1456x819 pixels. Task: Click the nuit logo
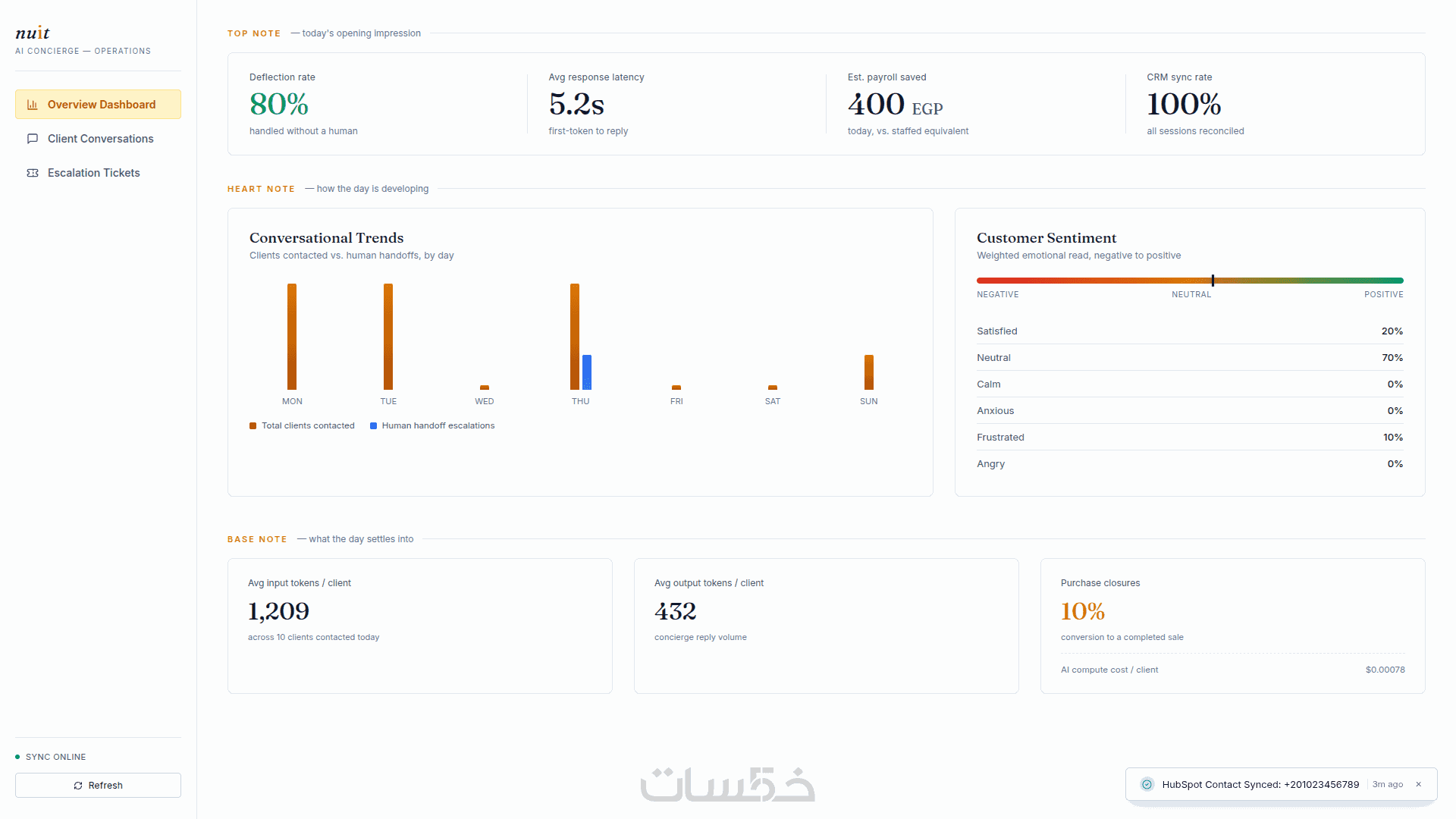[33, 33]
